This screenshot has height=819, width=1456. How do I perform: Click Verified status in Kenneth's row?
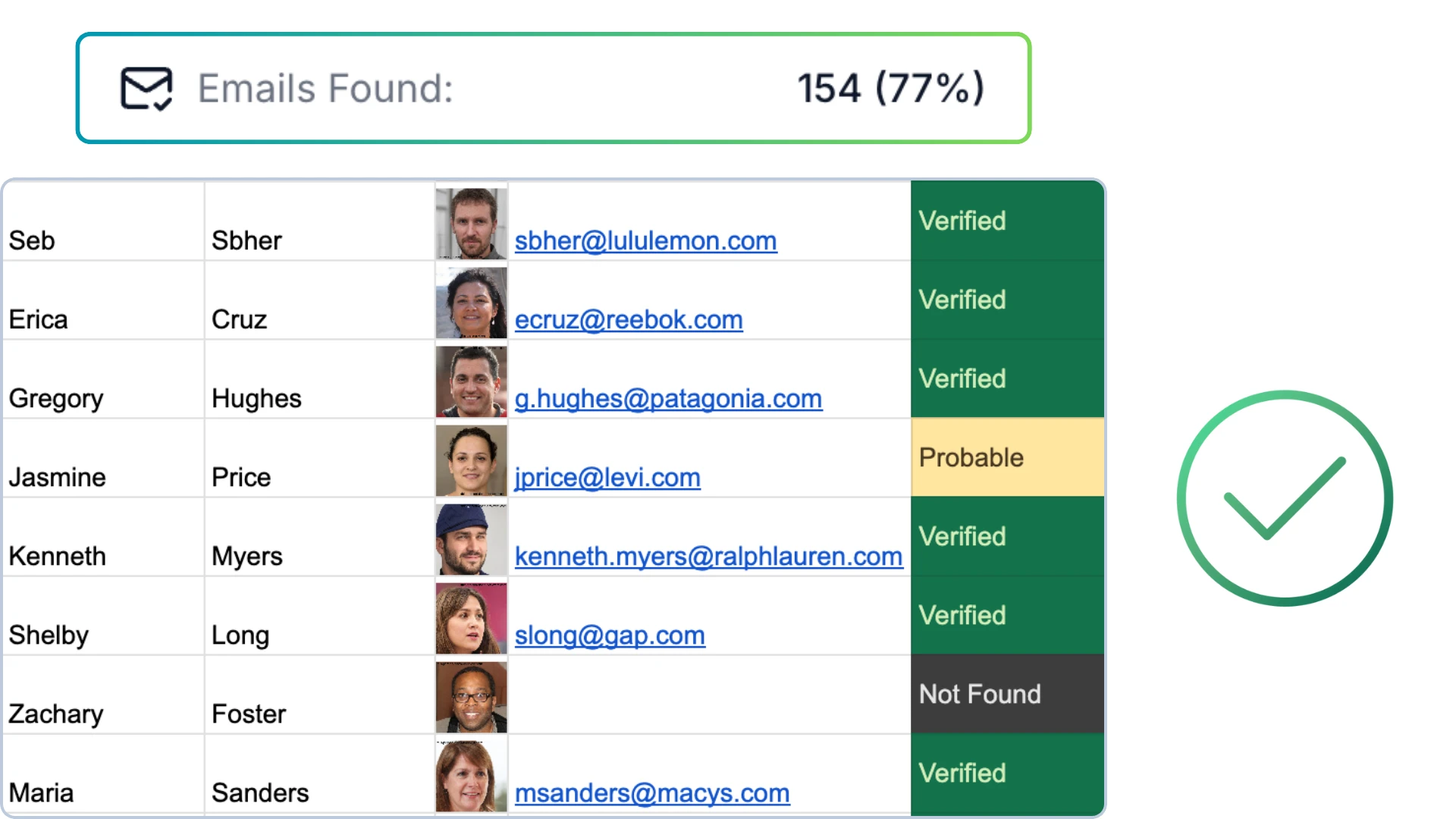pos(1007,536)
